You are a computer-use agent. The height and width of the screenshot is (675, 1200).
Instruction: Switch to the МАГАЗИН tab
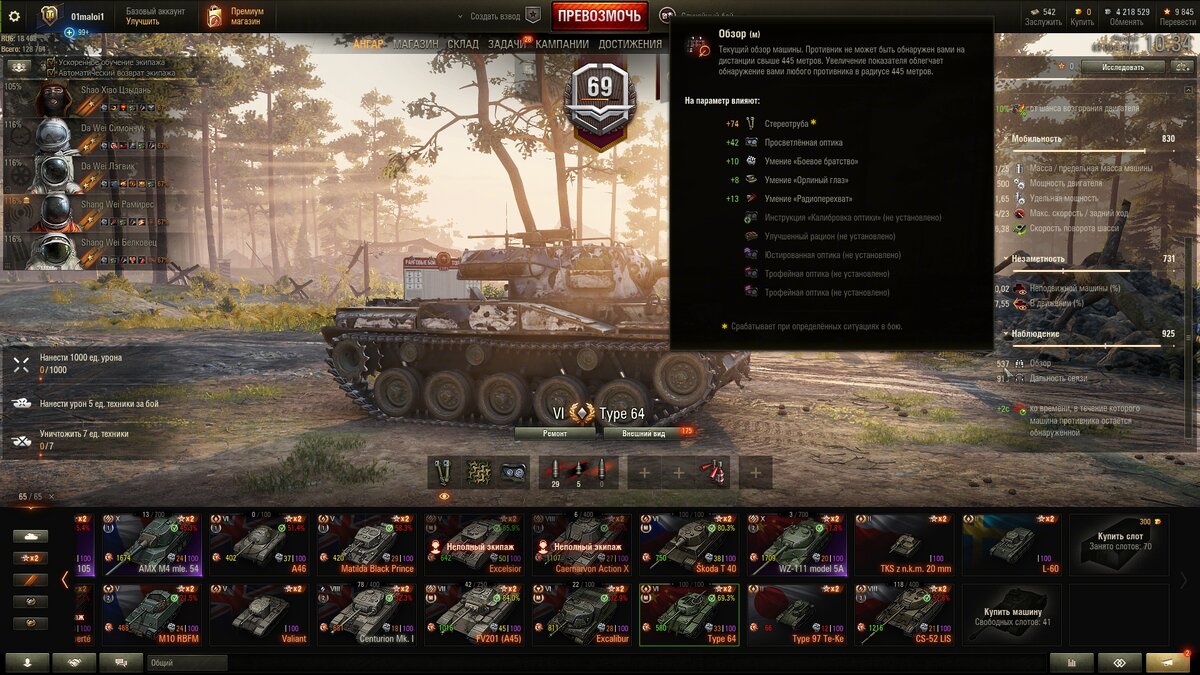click(415, 44)
